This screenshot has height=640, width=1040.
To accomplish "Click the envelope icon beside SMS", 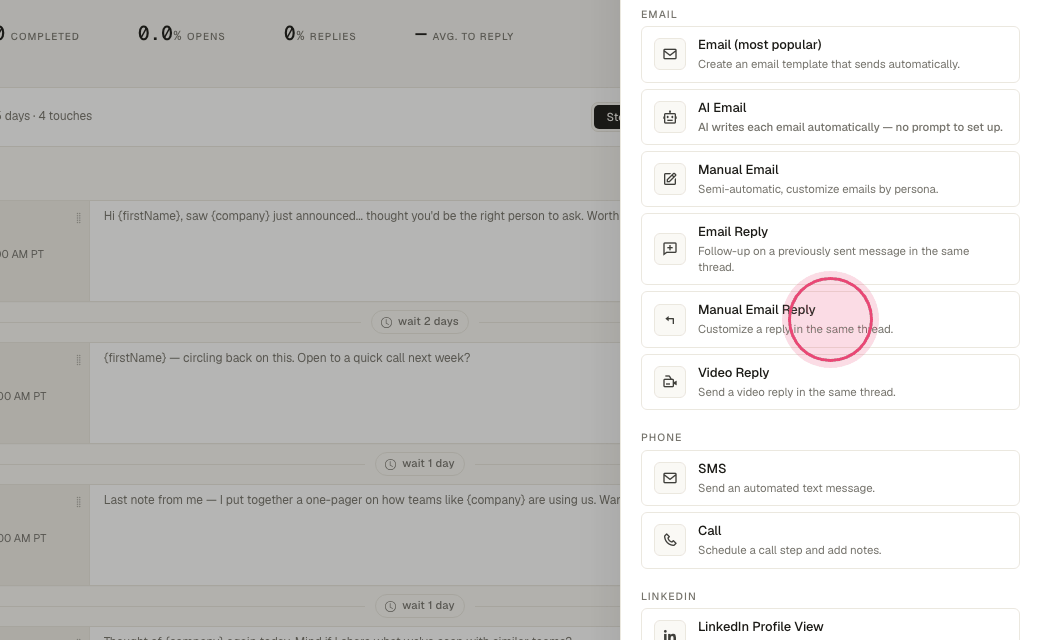I will tap(670, 478).
